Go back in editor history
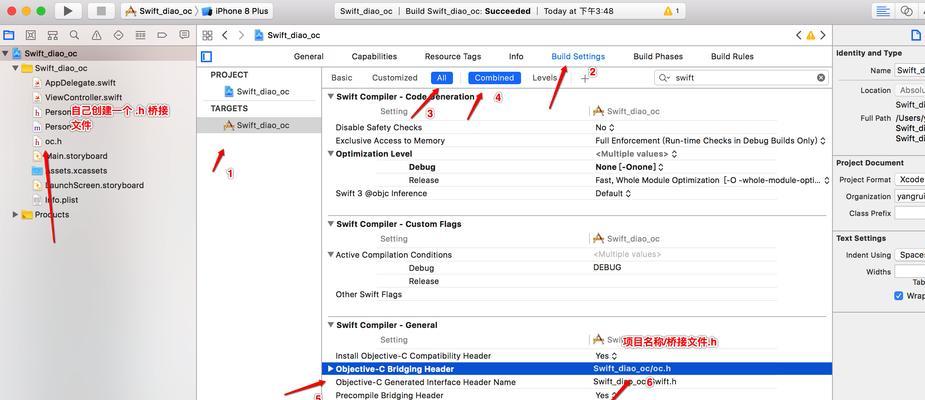This screenshot has height=400, width=925. 225,35
